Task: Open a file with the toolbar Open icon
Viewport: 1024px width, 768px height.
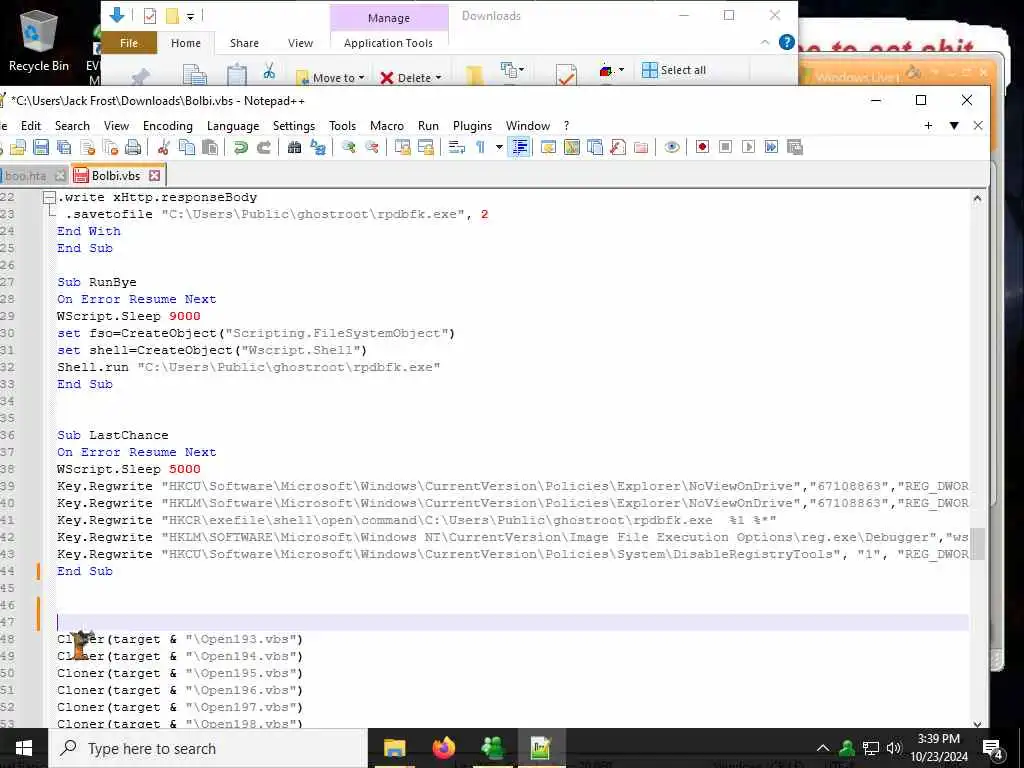Action: (x=18, y=147)
